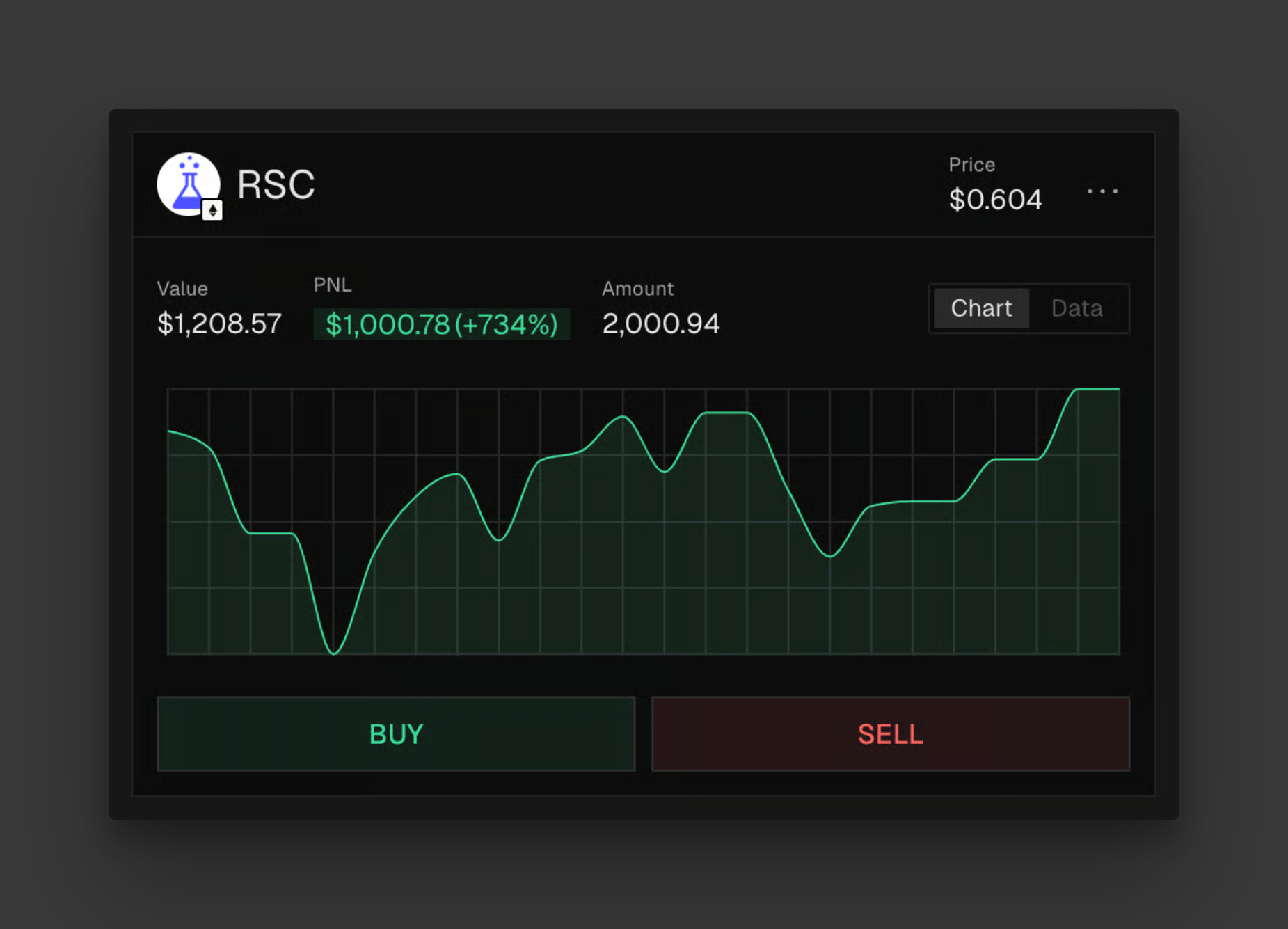This screenshot has height=929, width=1288.
Task: Click the final plateau at chart's right end
Action: [1098, 389]
